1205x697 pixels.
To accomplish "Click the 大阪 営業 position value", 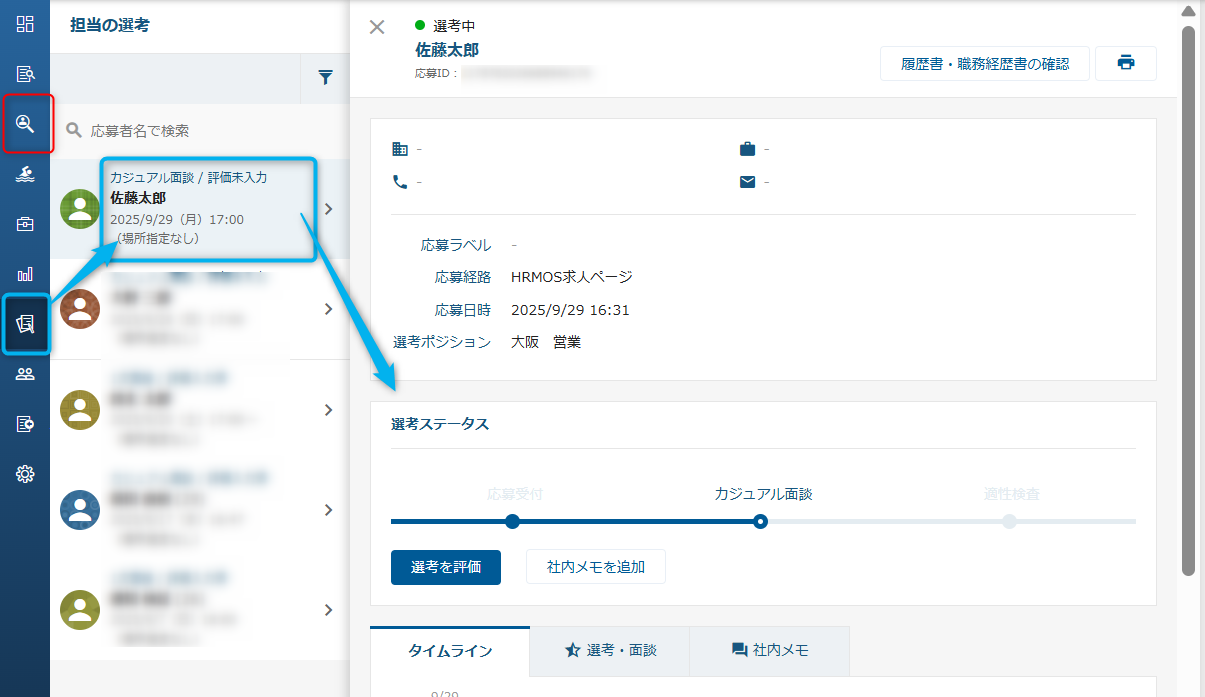I will coord(546,342).
